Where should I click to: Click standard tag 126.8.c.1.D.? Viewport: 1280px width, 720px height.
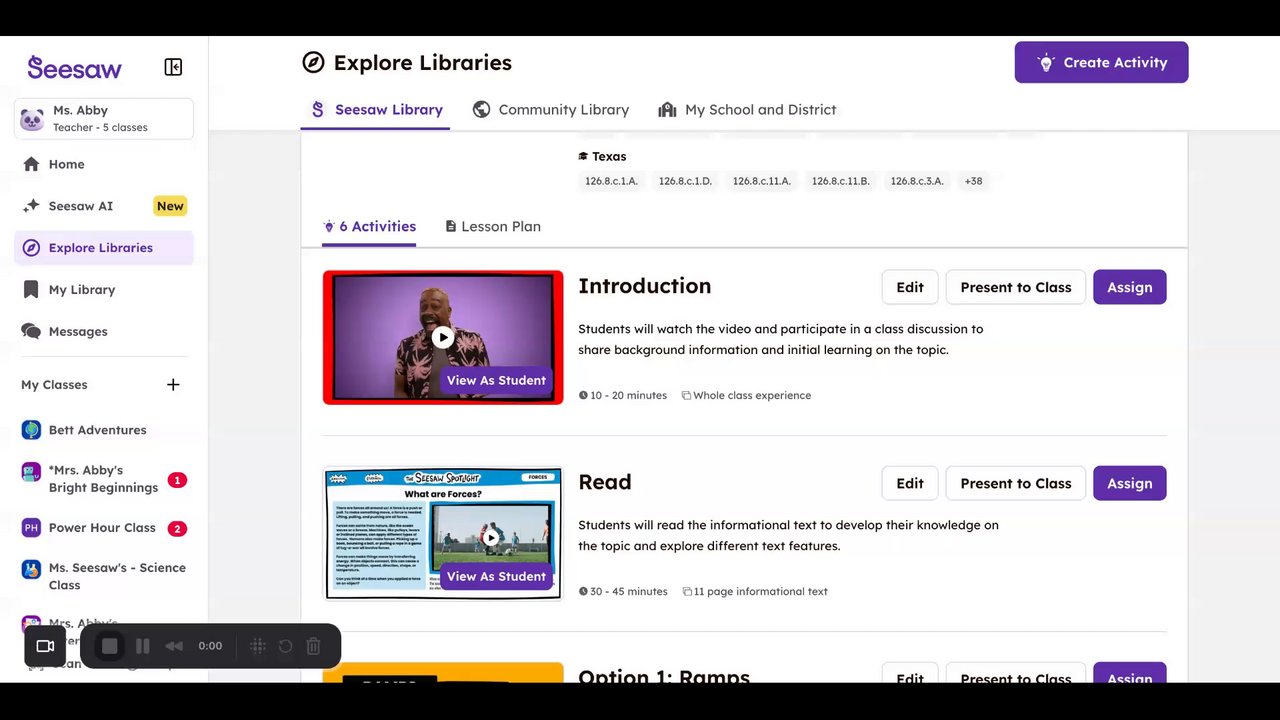click(685, 181)
